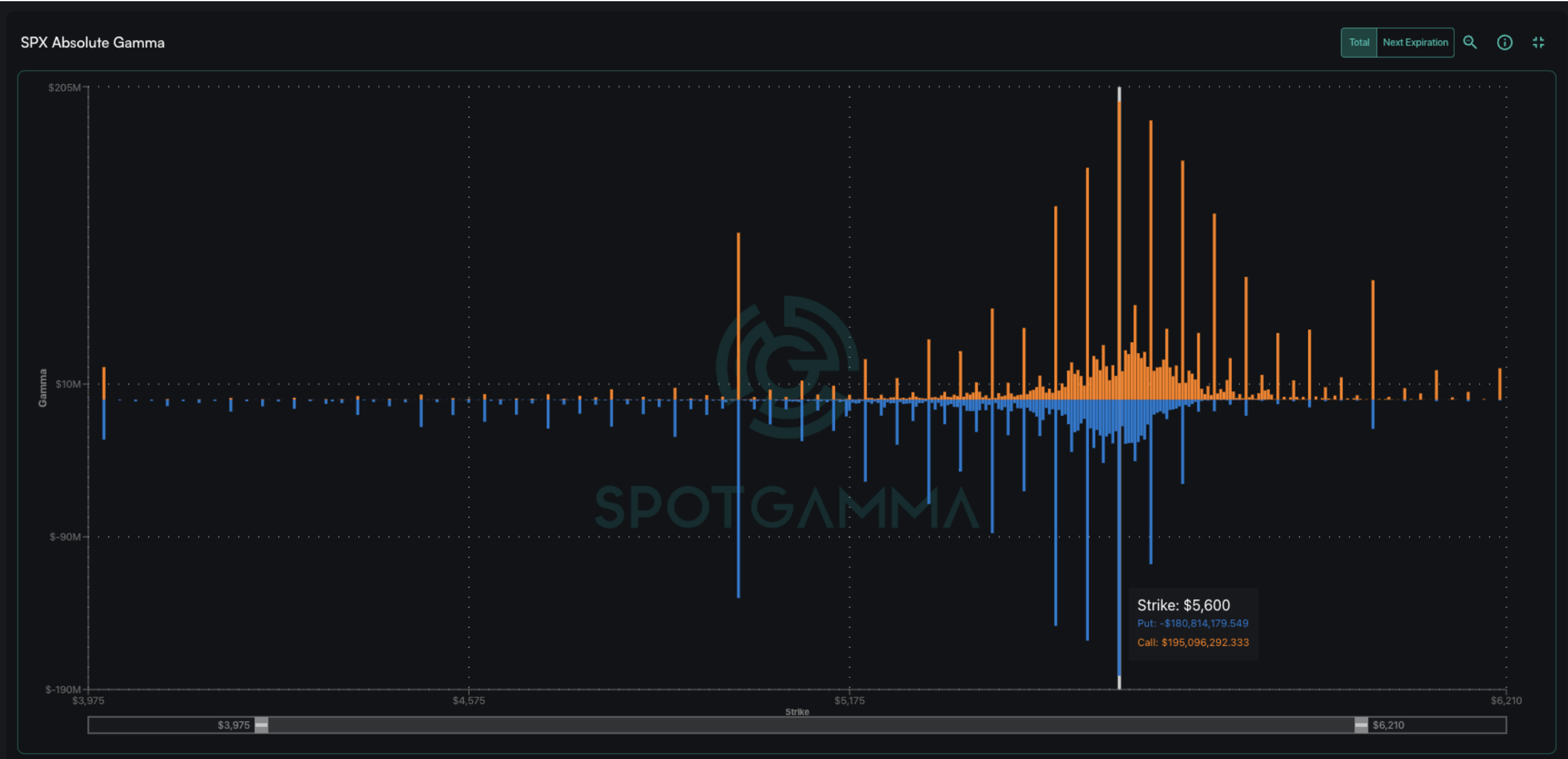Click the SPOTGAMMA text watermark
The width and height of the screenshot is (1568, 759).
[787, 507]
